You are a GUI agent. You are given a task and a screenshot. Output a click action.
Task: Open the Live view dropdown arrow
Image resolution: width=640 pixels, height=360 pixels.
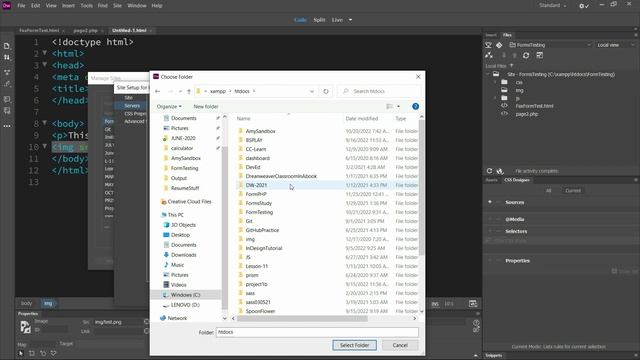(x=350, y=20)
